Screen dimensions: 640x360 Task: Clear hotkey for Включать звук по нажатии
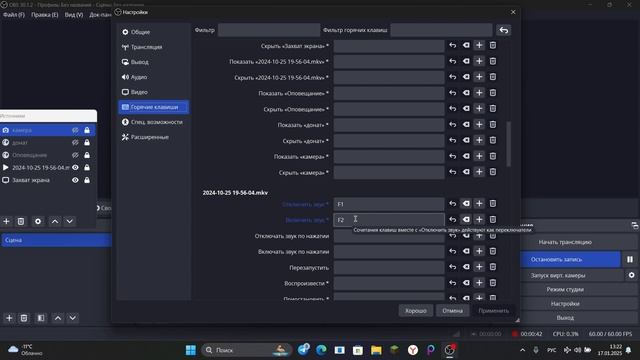[466, 251]
